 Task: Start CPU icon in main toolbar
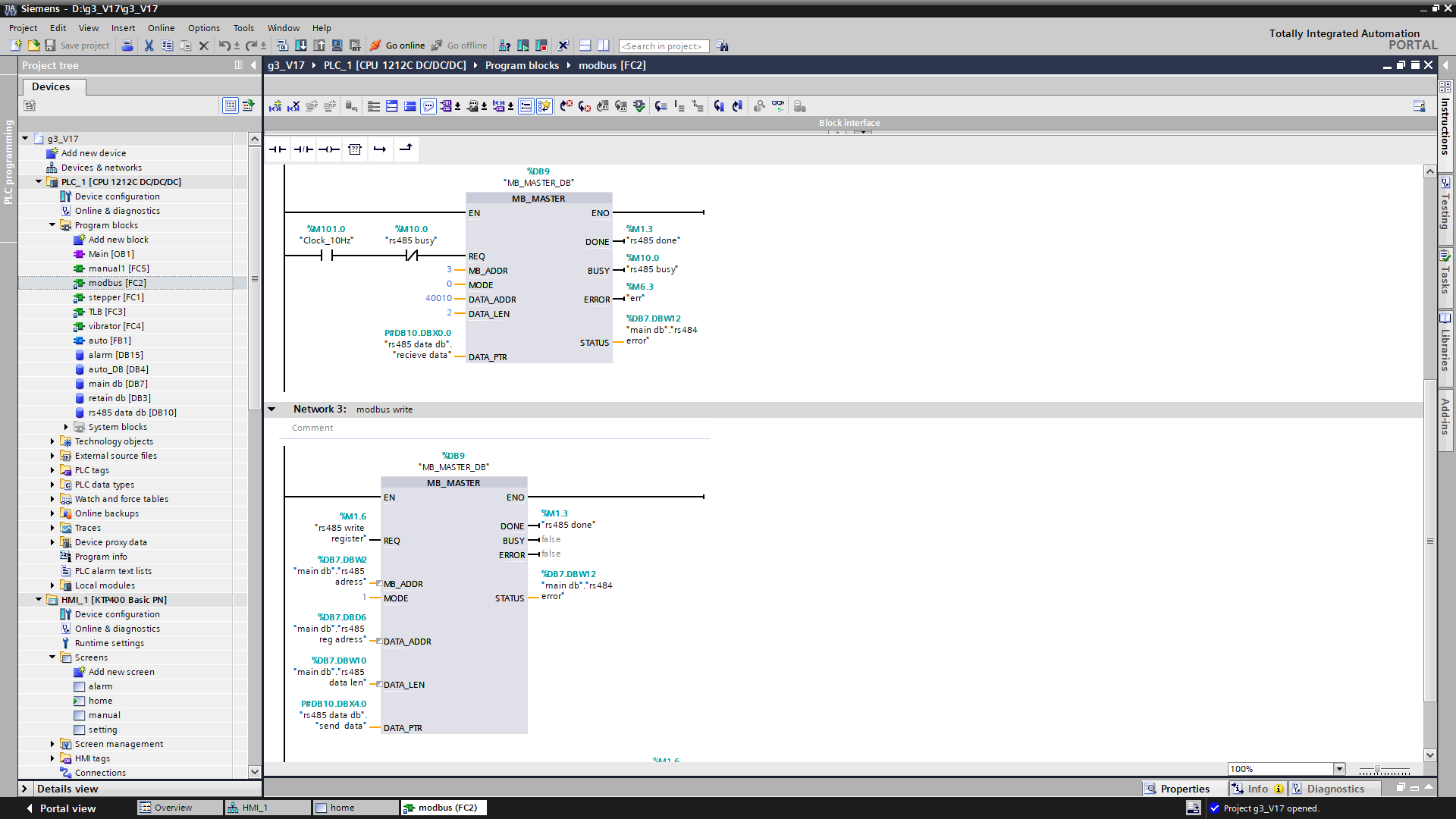point(523,45)
